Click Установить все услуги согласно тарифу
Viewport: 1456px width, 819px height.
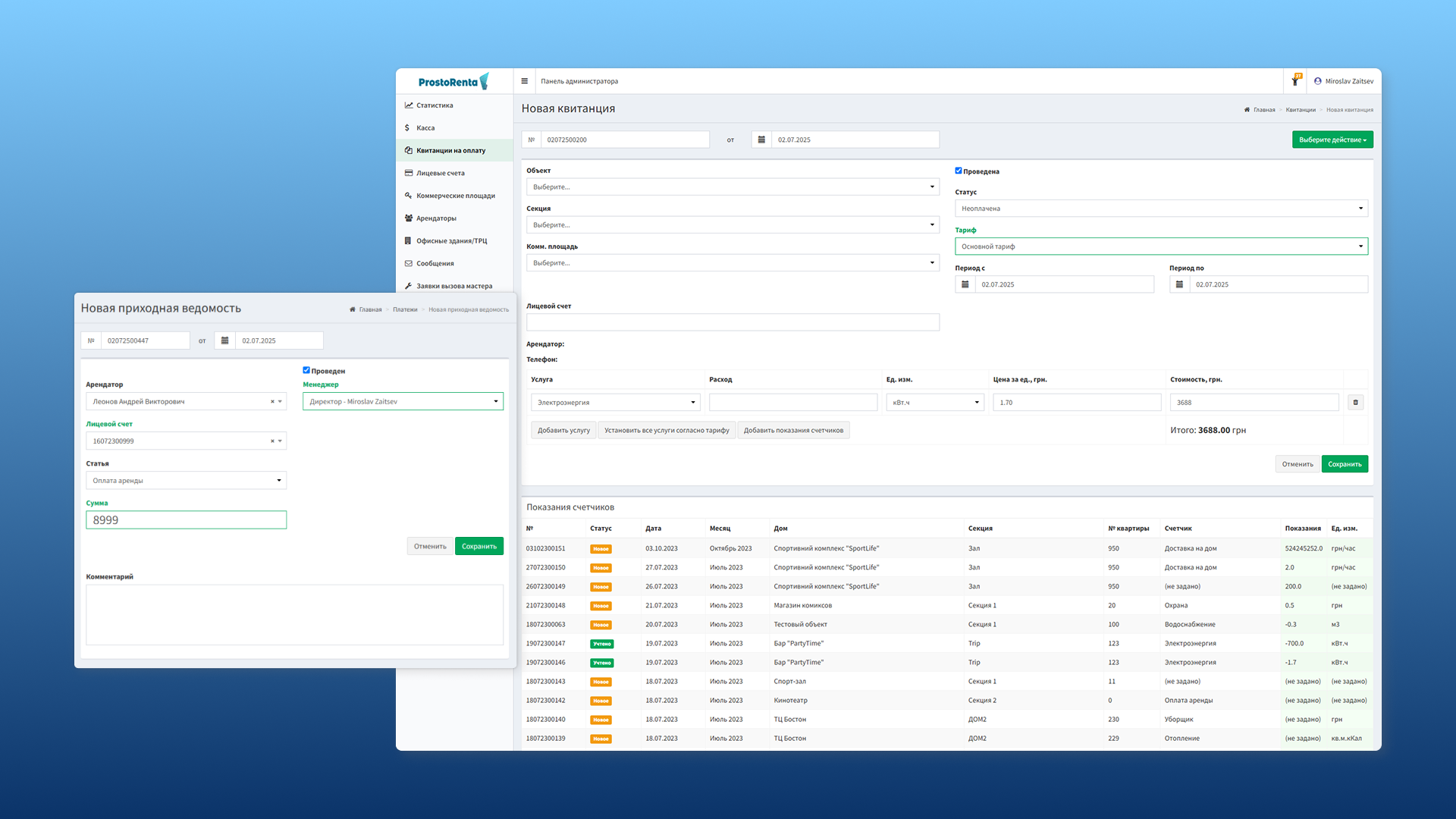pyautogui.click(x=666, y=430)
